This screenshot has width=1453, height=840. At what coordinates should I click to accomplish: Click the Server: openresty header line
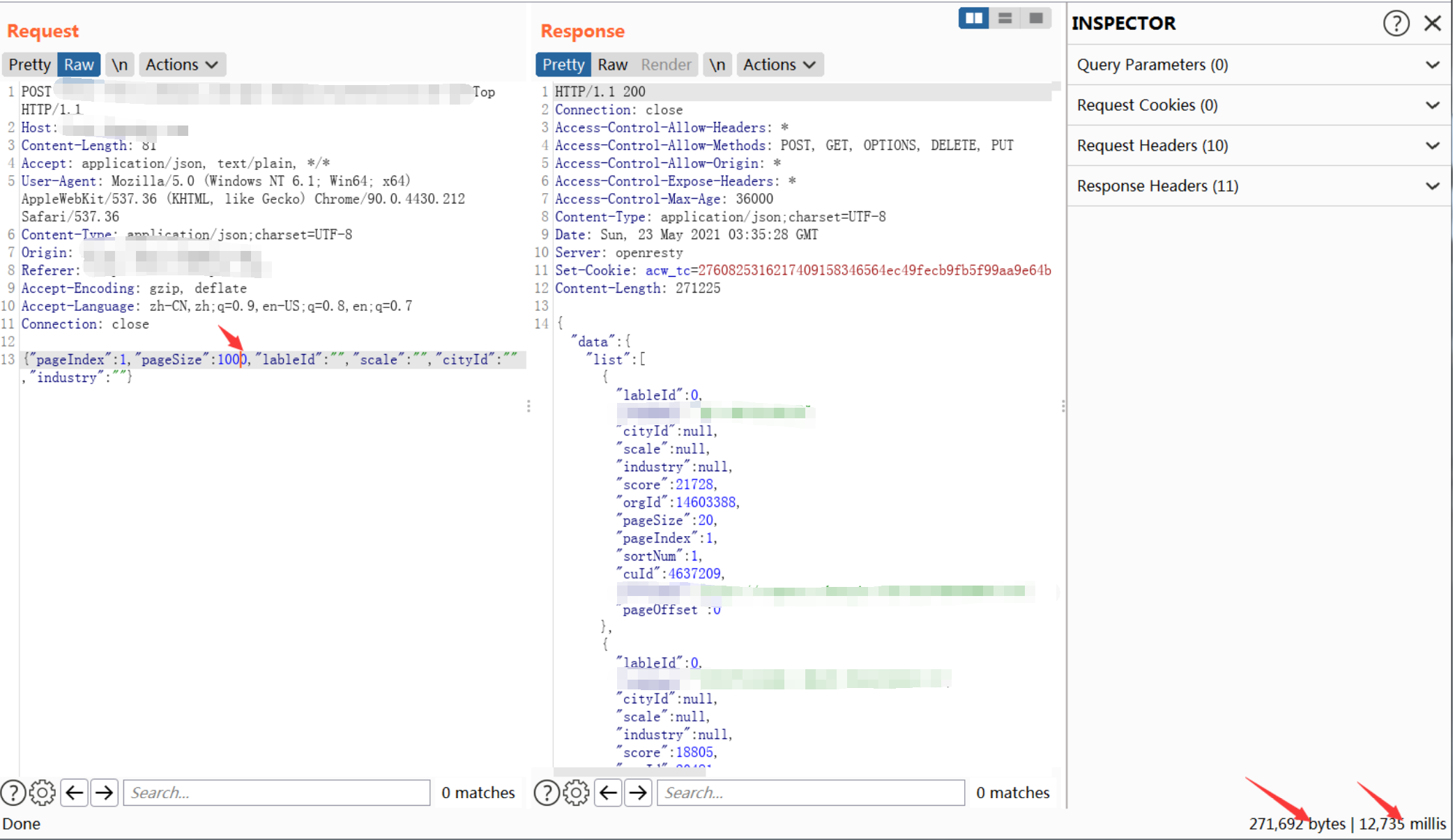click(x=619, y=253)
